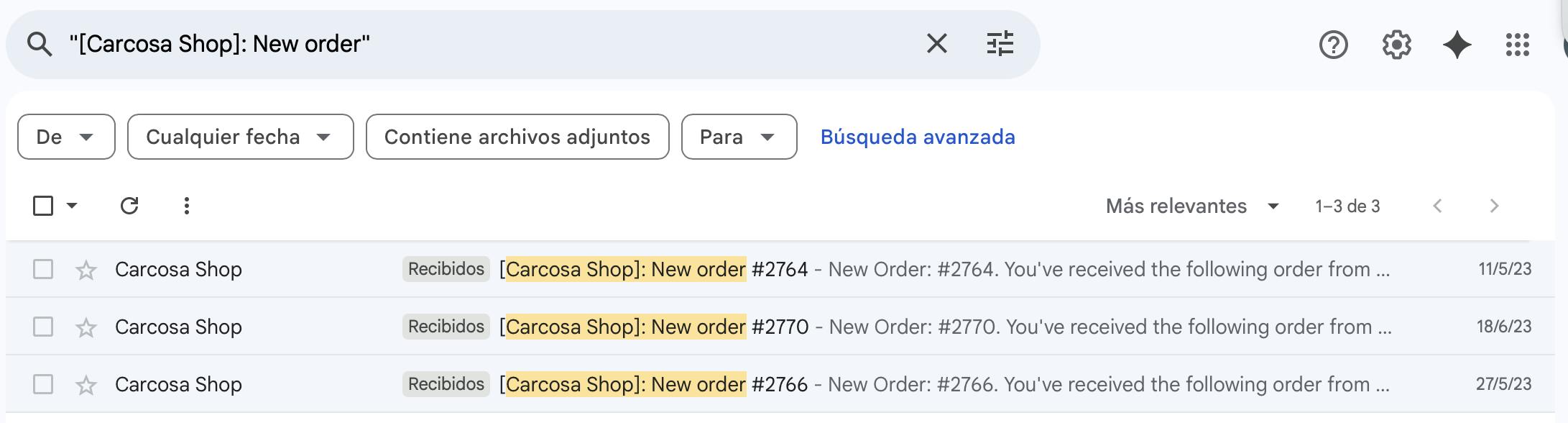Image resolution: width=1568 pixels, height=423 pixels.
Task: Open the Help question mark icon
Action: tap(1333, 45)
